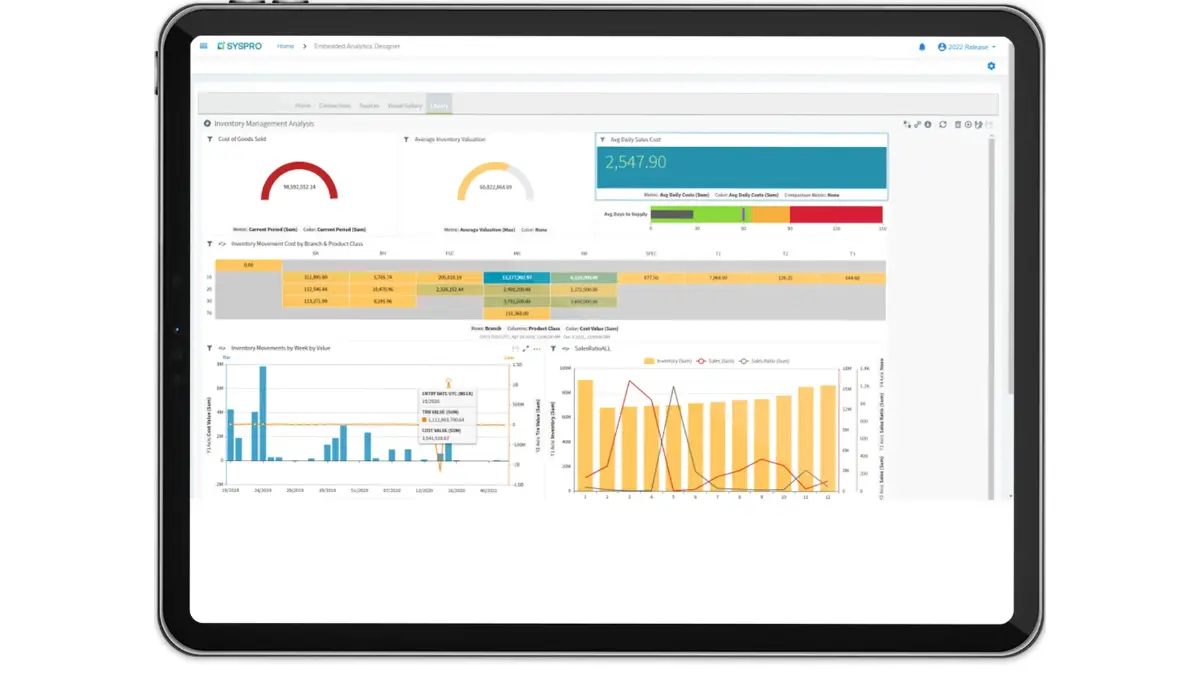
Task: Select the Sources tab button
Action: [x=369, y=105]
